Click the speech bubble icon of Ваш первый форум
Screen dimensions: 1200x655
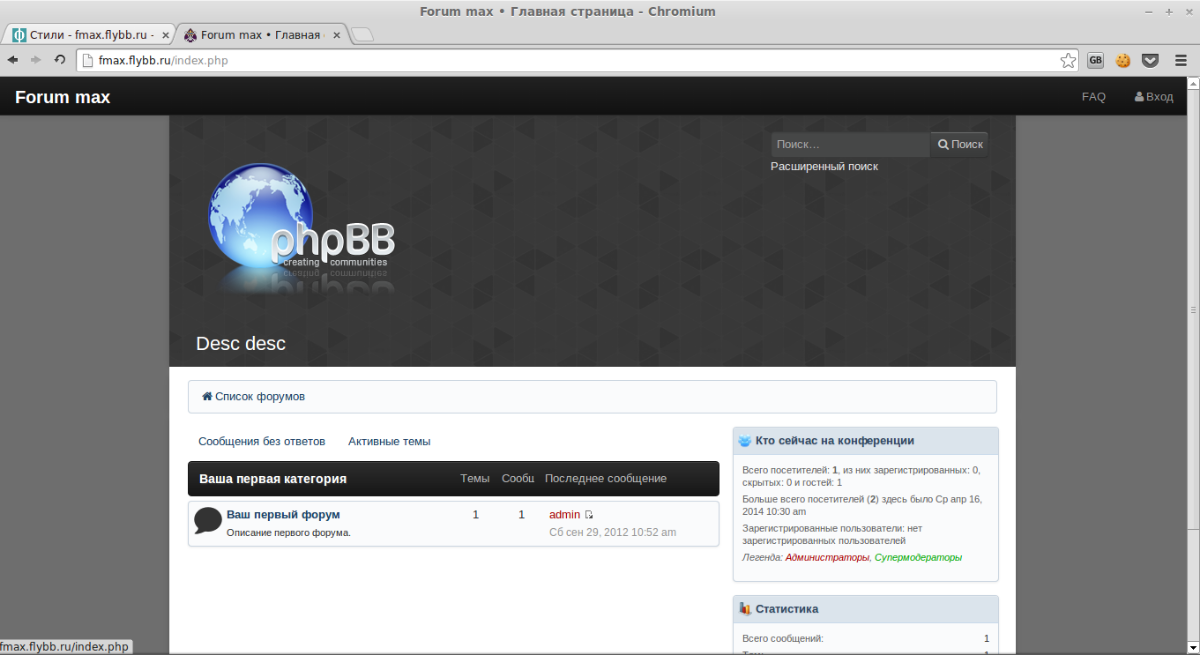click(207, 520)
